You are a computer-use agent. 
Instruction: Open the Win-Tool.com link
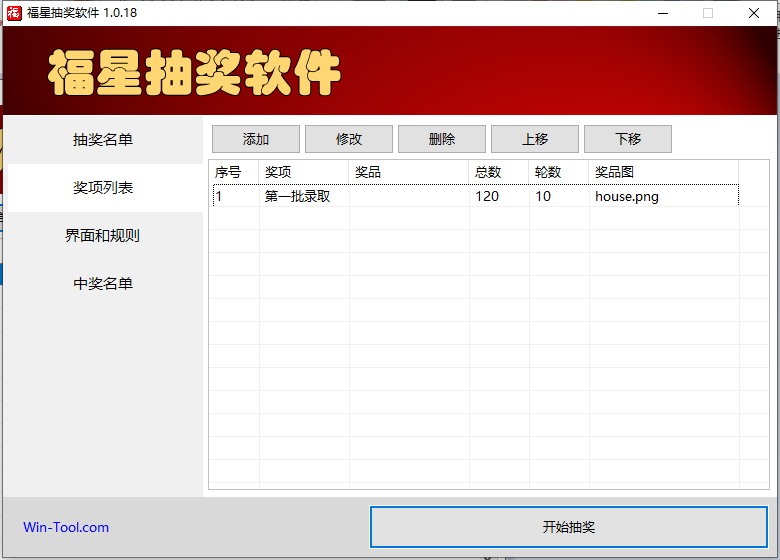pos(66,527)
